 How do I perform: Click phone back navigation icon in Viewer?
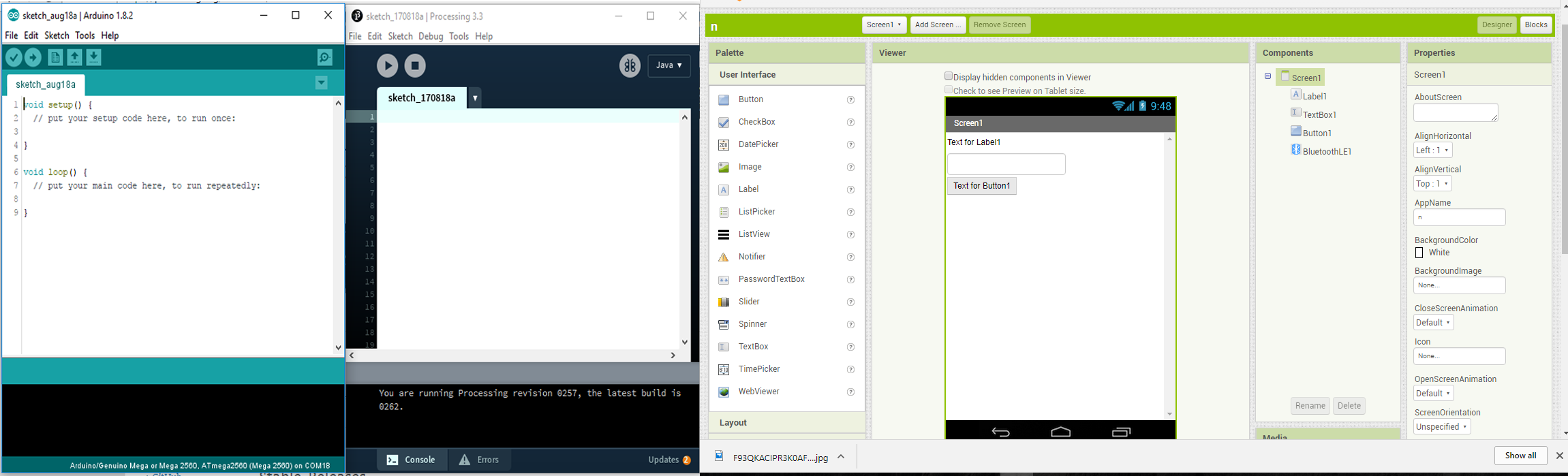1000,432
